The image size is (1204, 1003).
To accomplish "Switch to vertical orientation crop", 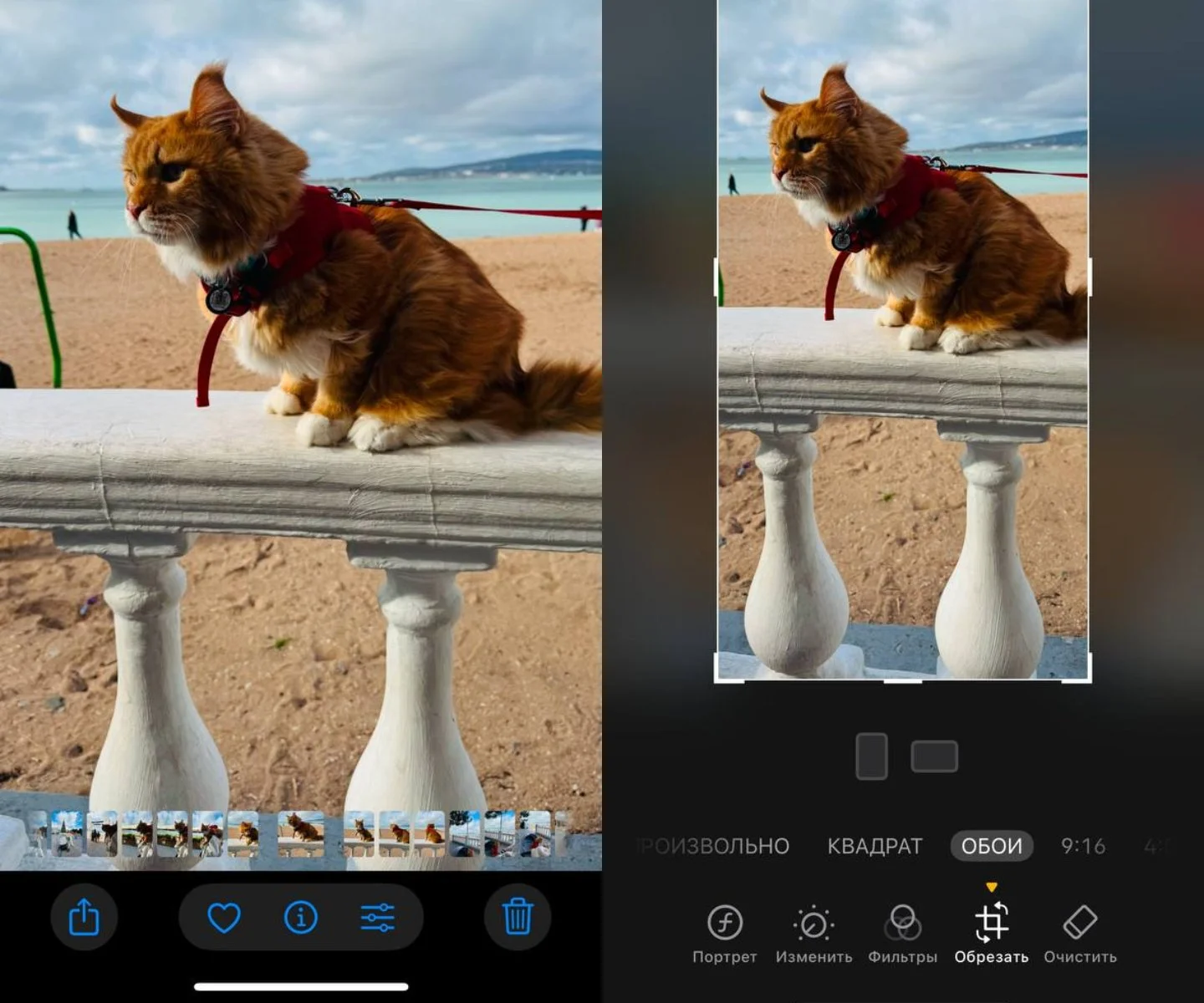I will point(872,756).
